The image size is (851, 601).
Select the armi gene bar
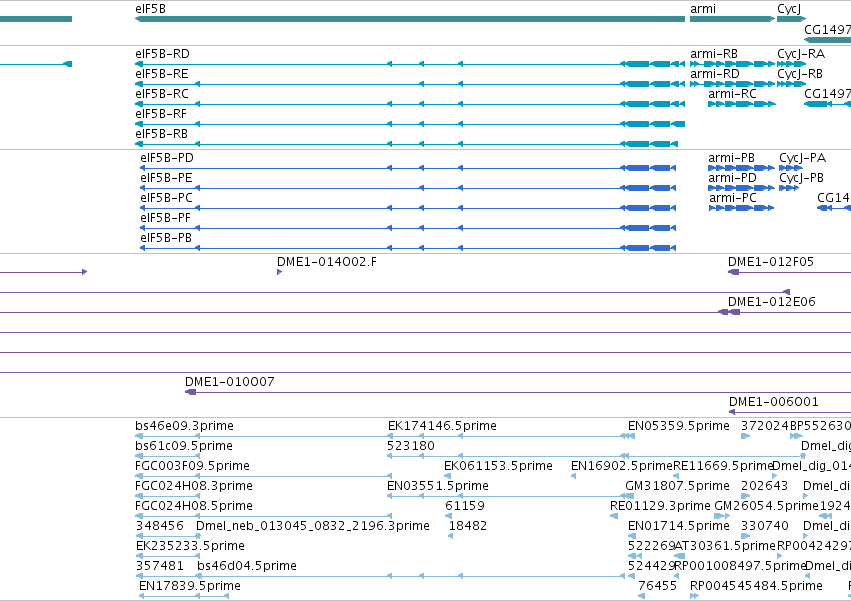pyautogui.click(x=732, y=19)
